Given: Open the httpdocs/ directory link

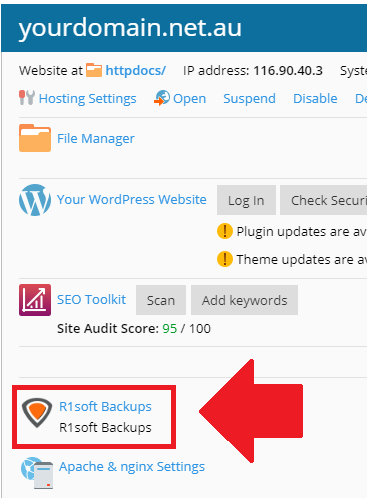Looking at the screenshot, I should [x=136, y=70].
